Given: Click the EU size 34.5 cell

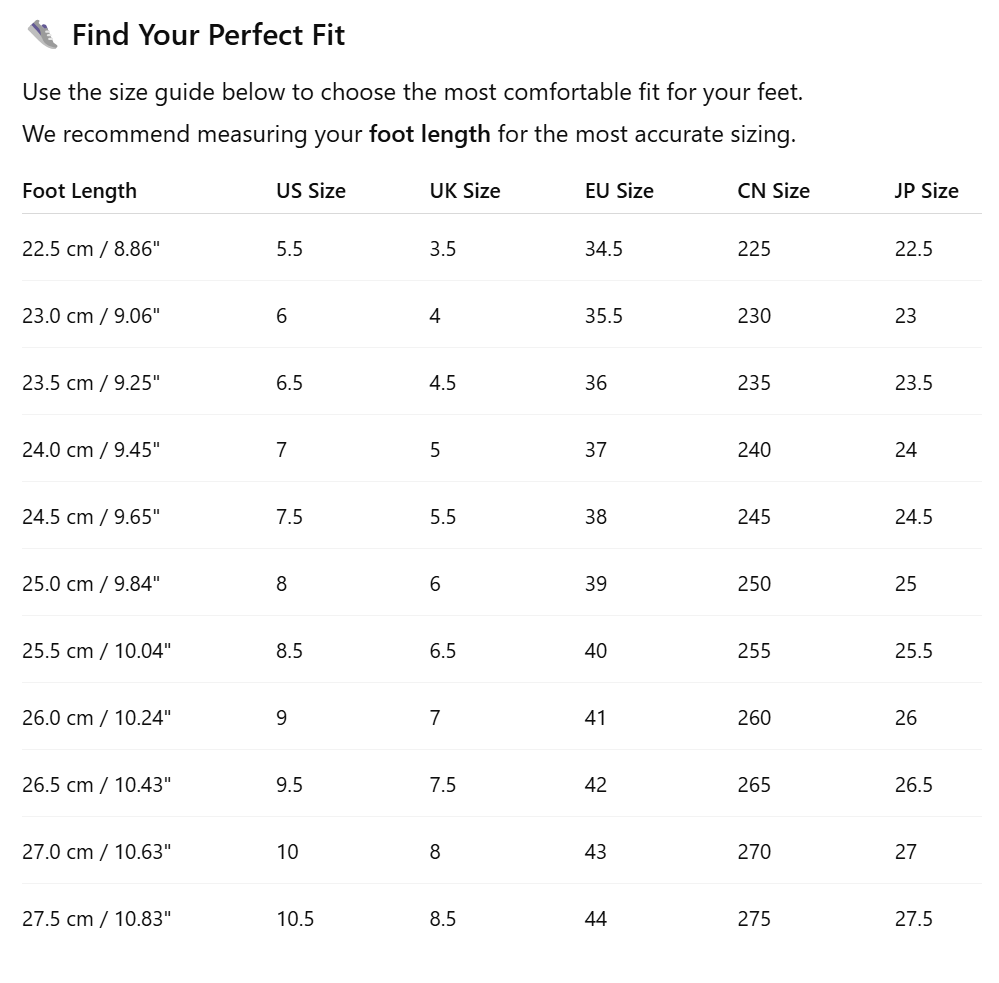Looking at the screenshot, I should pyautogui.click(x=604, y=248).
